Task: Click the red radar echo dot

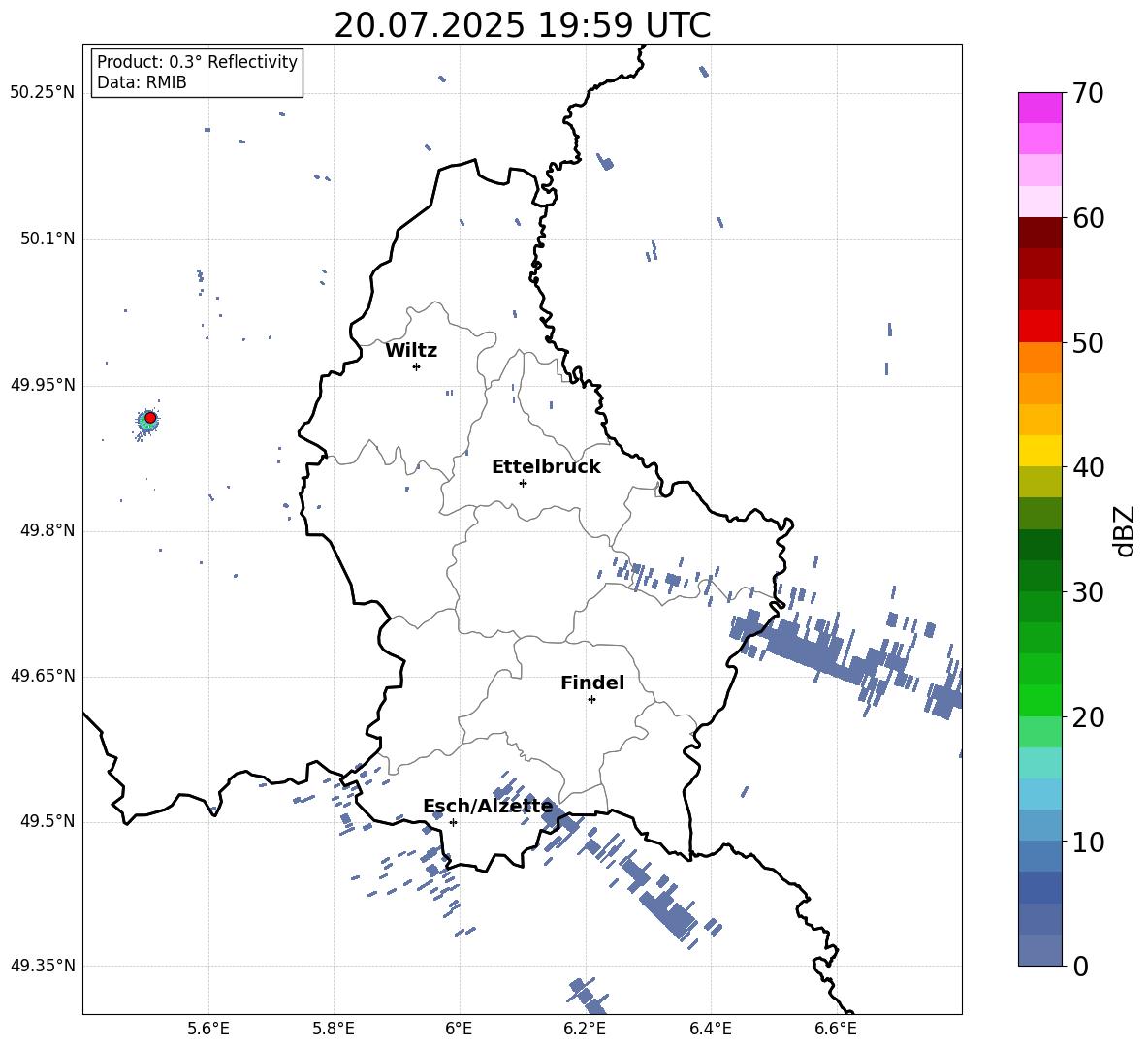Action: tap(150, 418)
